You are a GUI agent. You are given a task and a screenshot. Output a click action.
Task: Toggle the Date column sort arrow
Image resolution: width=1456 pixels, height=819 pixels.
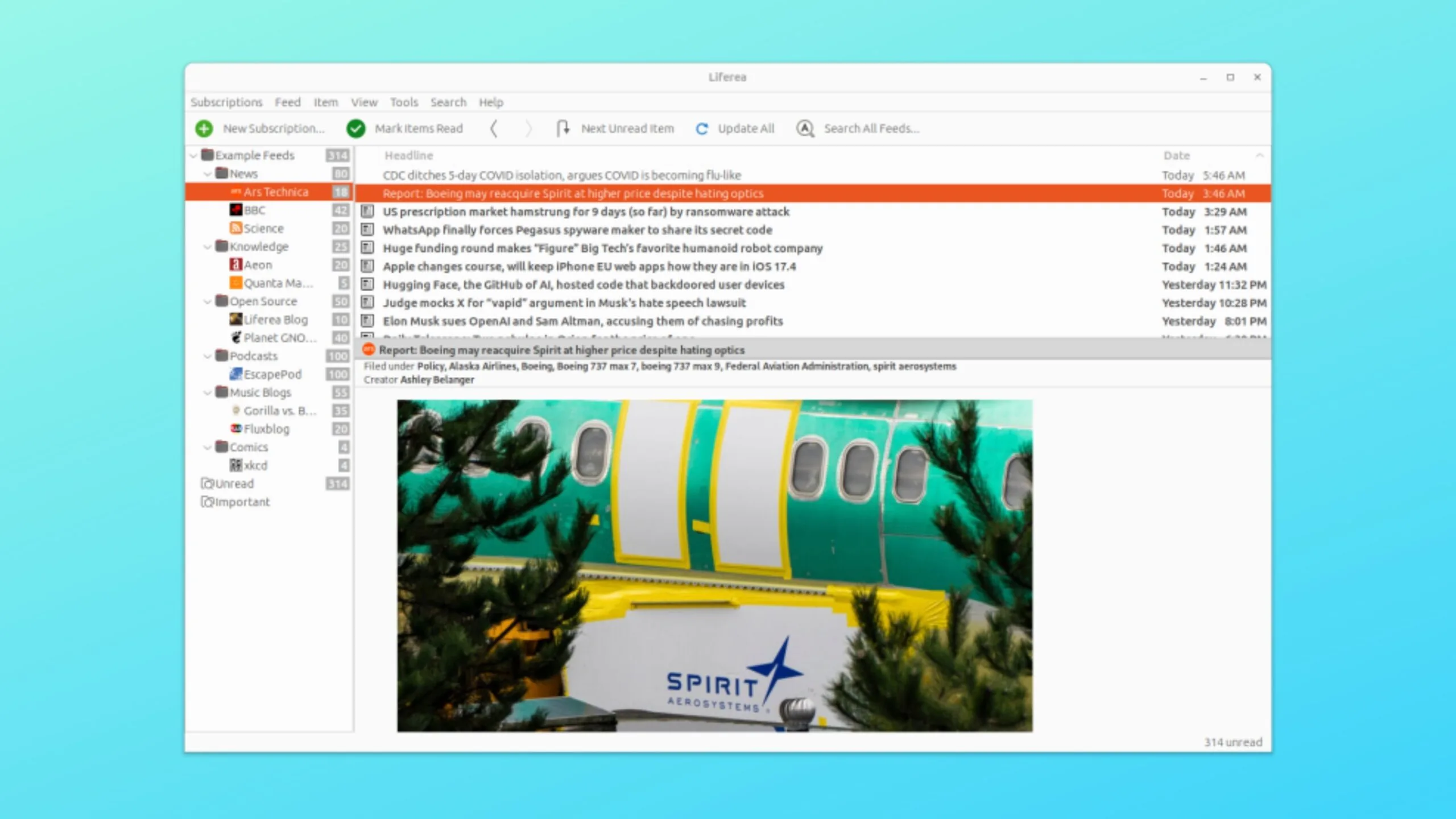coord(1259,155)
